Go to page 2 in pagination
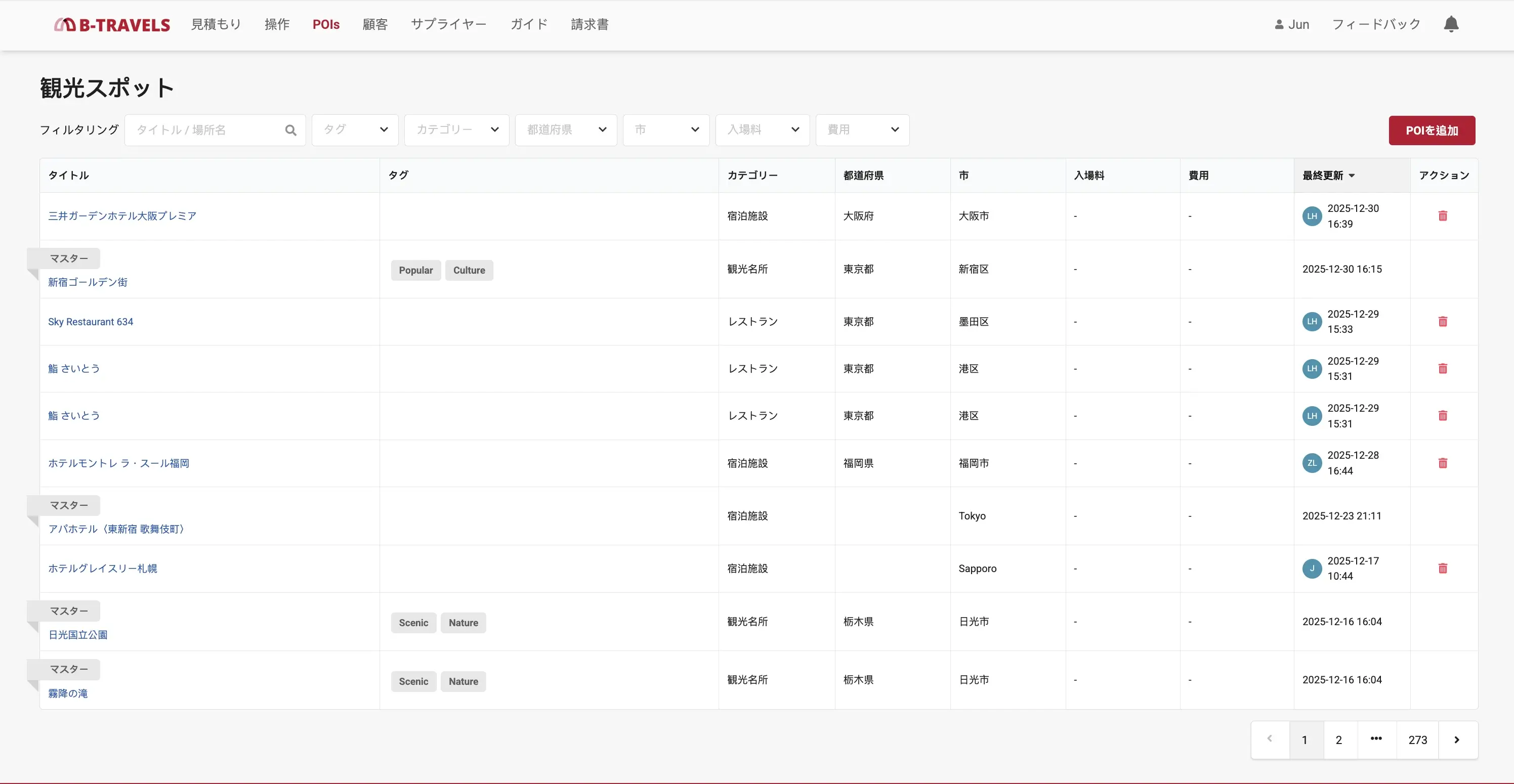The height and width of the screenshot is (784, 1514). point(1339,740)
